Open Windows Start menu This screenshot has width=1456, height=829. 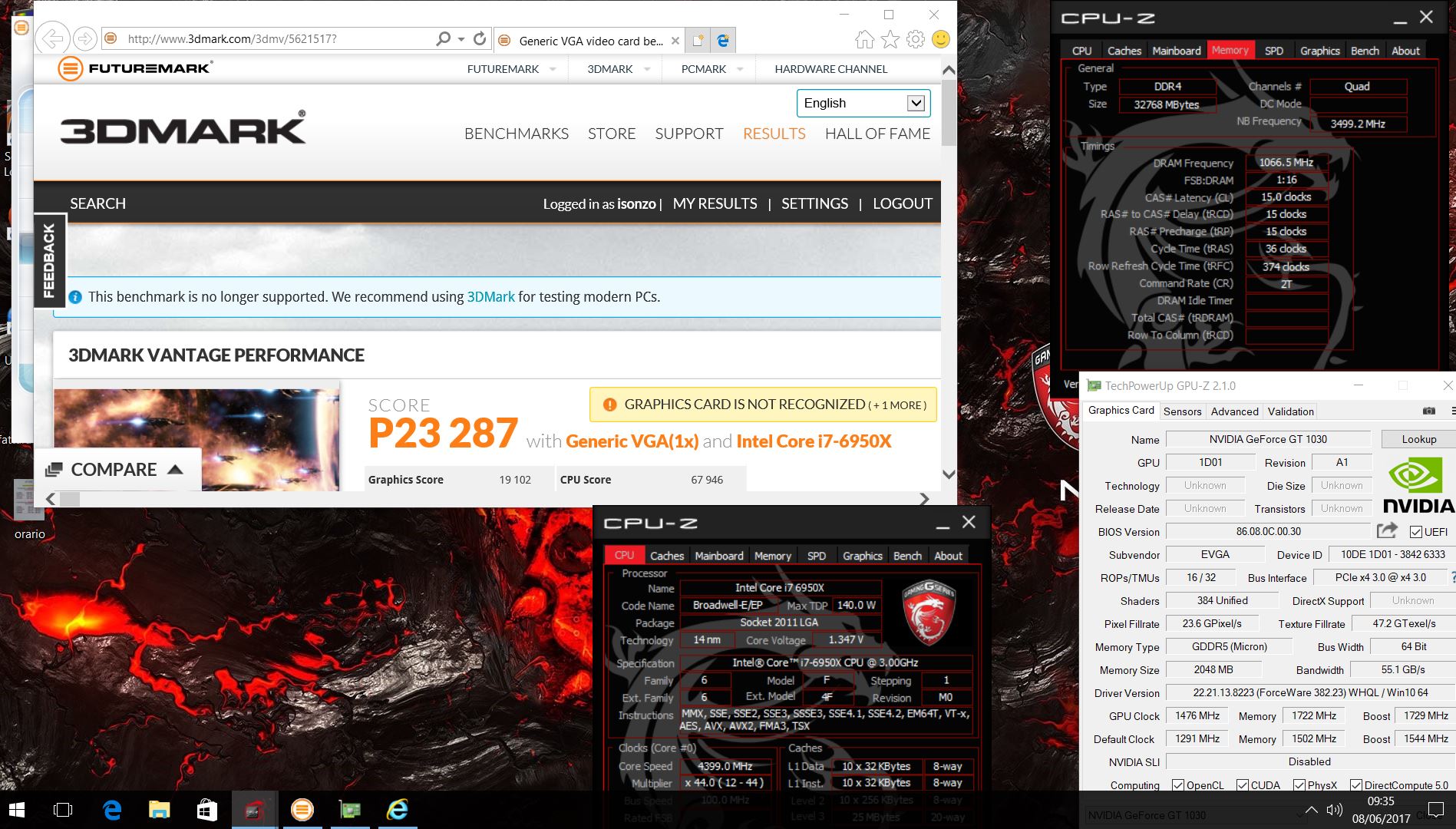(16, 810)
